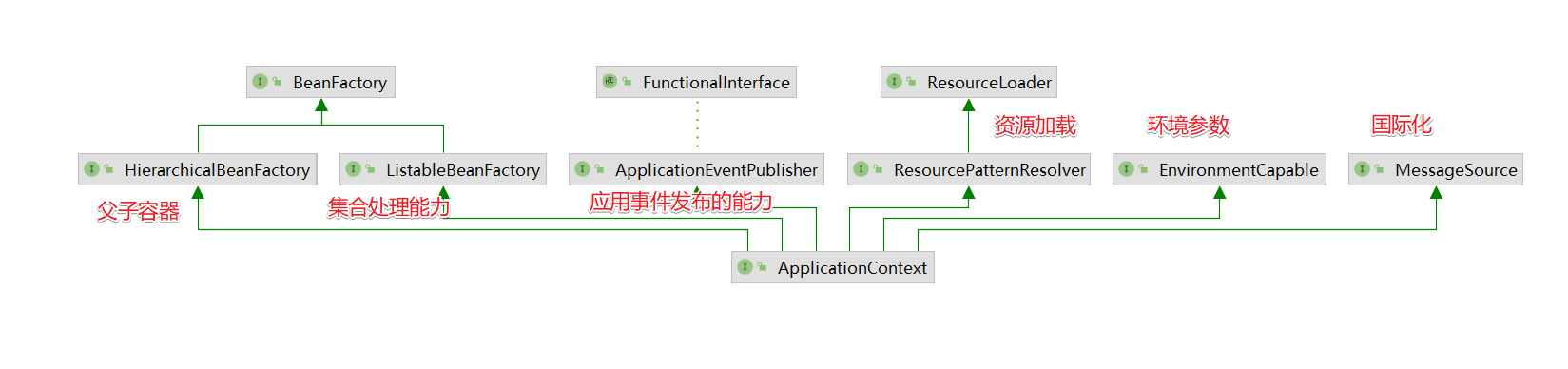Click the interface icon on ApplicationEventPublisher
1568x369 pixels.
(x=582, y=169)
